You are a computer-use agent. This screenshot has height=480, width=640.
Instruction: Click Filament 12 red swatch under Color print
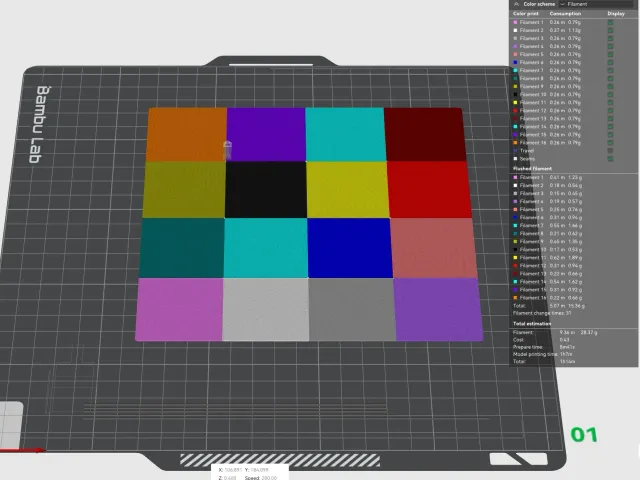515,111
